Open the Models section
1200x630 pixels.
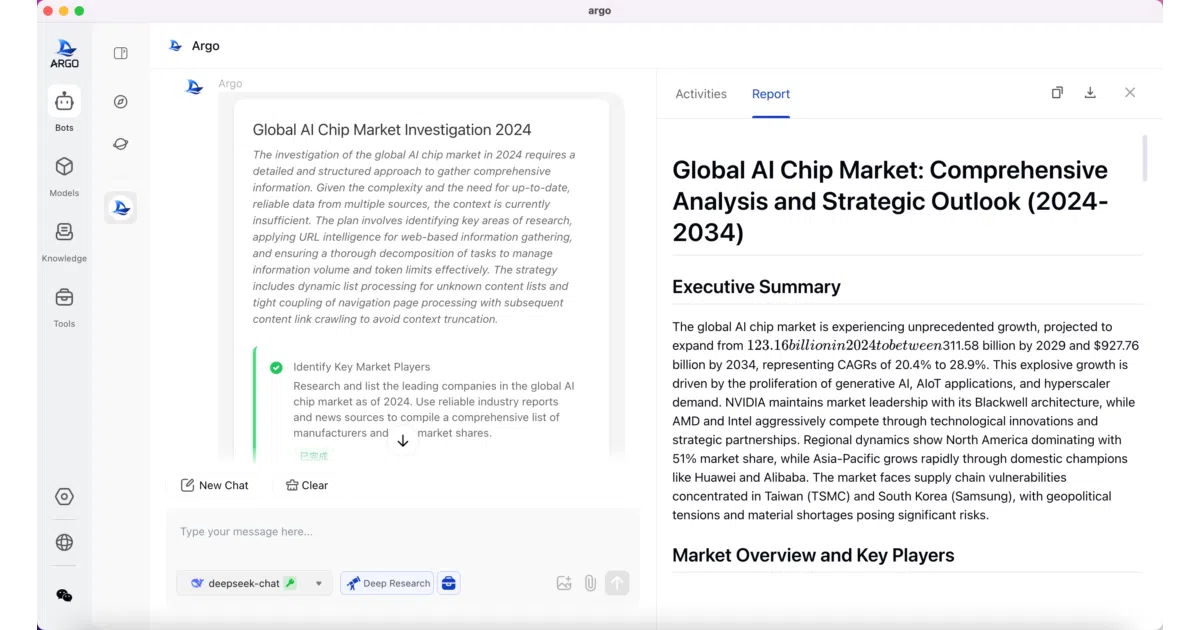tap(64, 174)
